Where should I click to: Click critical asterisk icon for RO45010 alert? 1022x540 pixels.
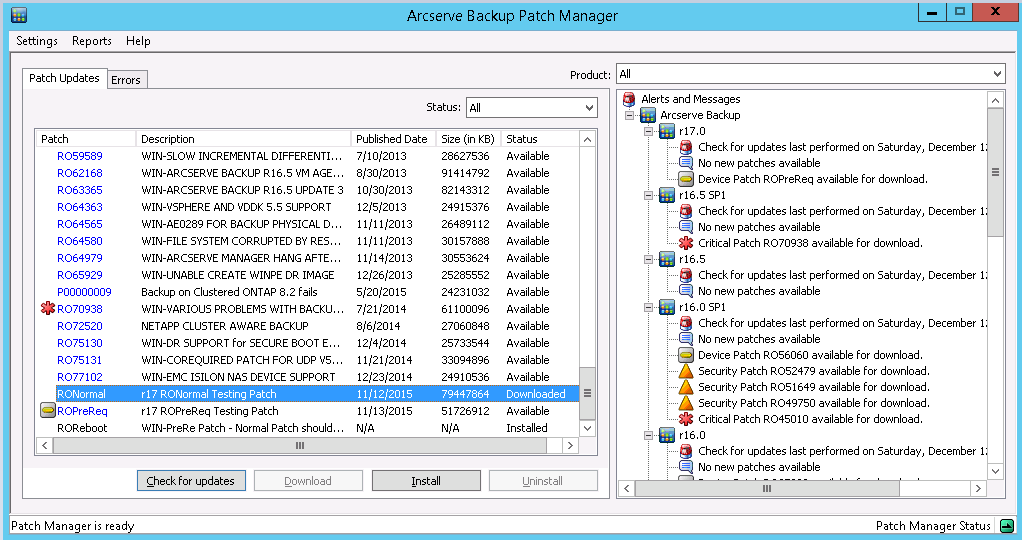(x=686, y=419)
